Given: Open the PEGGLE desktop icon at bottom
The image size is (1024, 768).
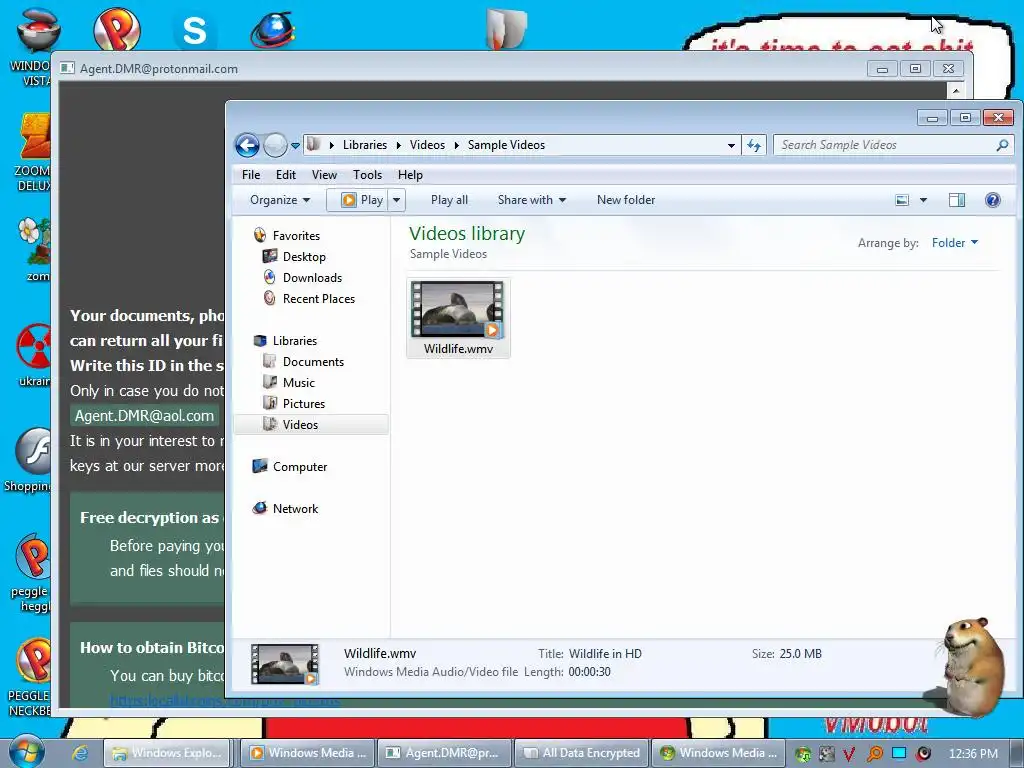Looking at the screenshot, I should click(x=30, y=677).
